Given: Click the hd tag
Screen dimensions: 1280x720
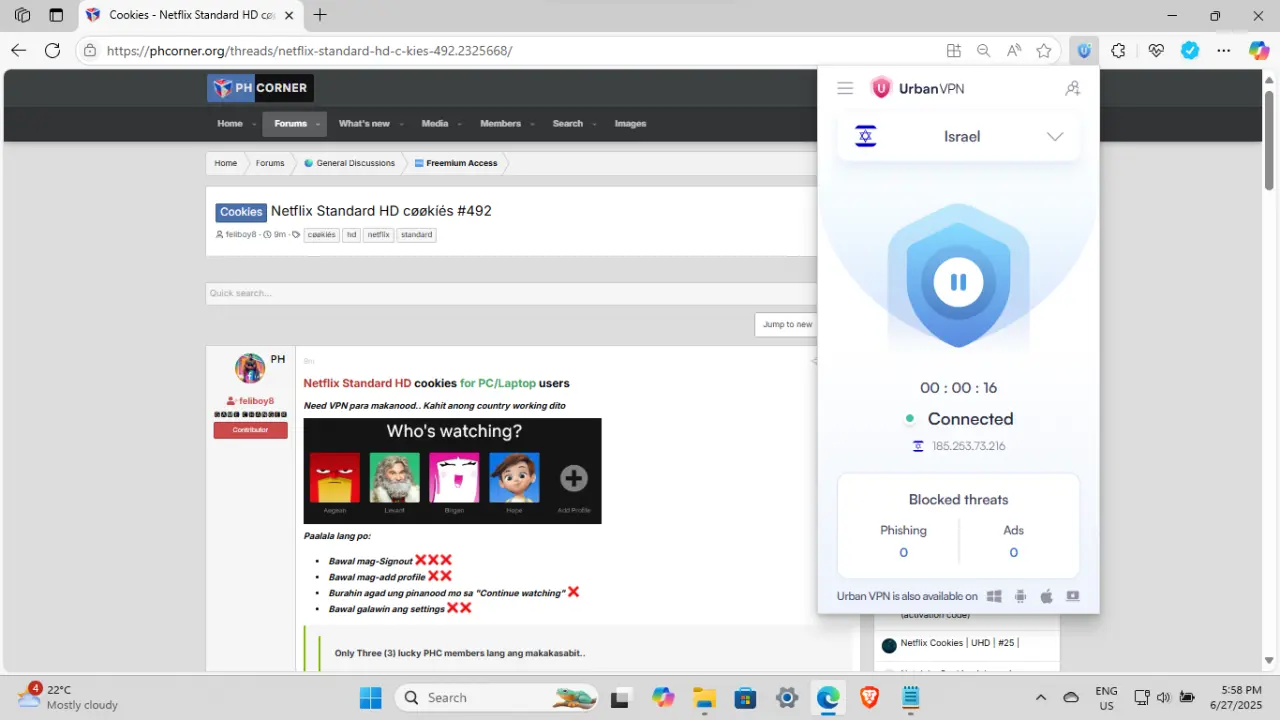Looking at the screenshot, I should [x=352, y=235].
